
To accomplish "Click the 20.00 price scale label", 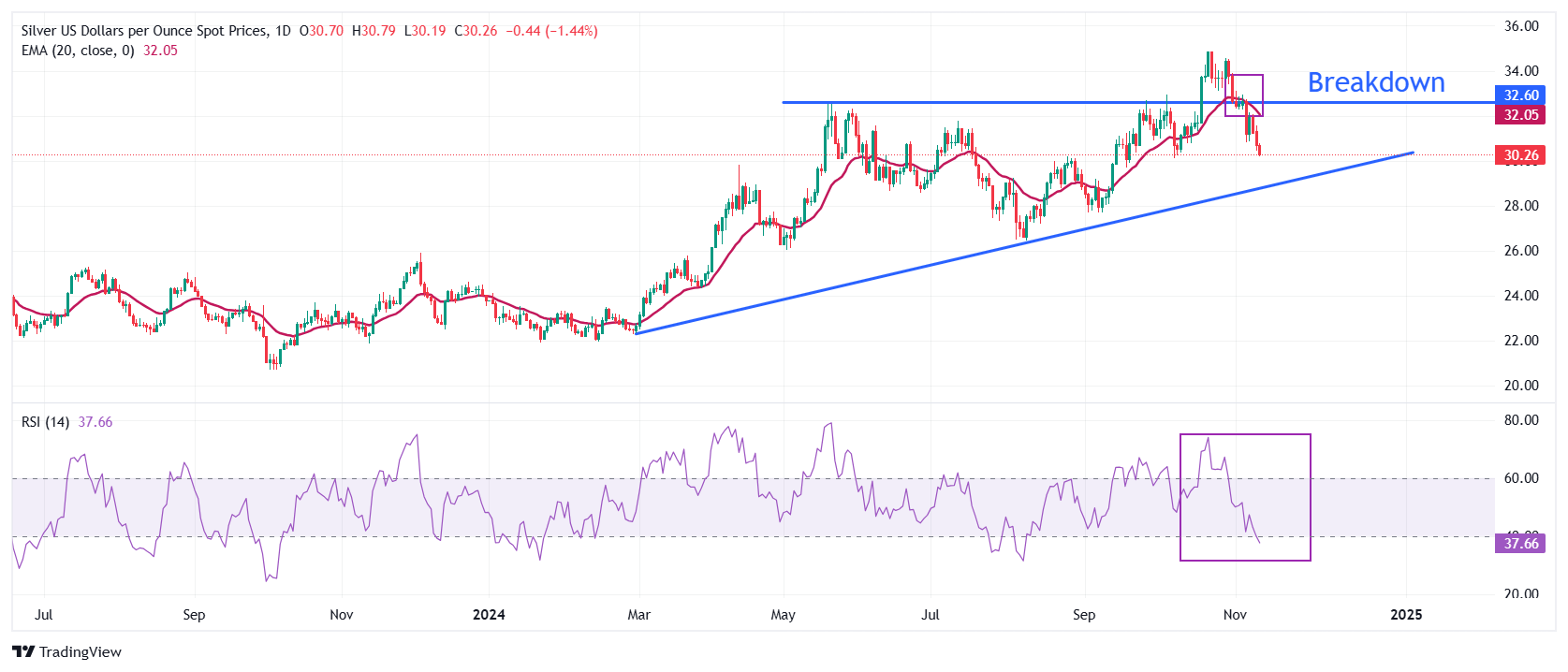I will (1521, 386).
